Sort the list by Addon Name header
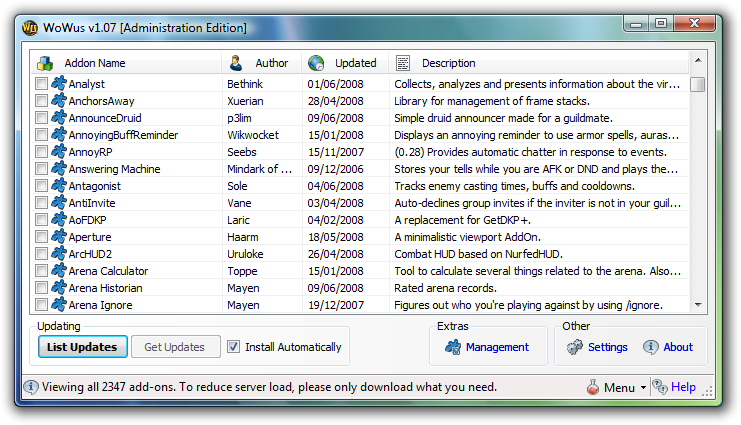Viewport: 741px width, 425px height. [x=96, y=63]
